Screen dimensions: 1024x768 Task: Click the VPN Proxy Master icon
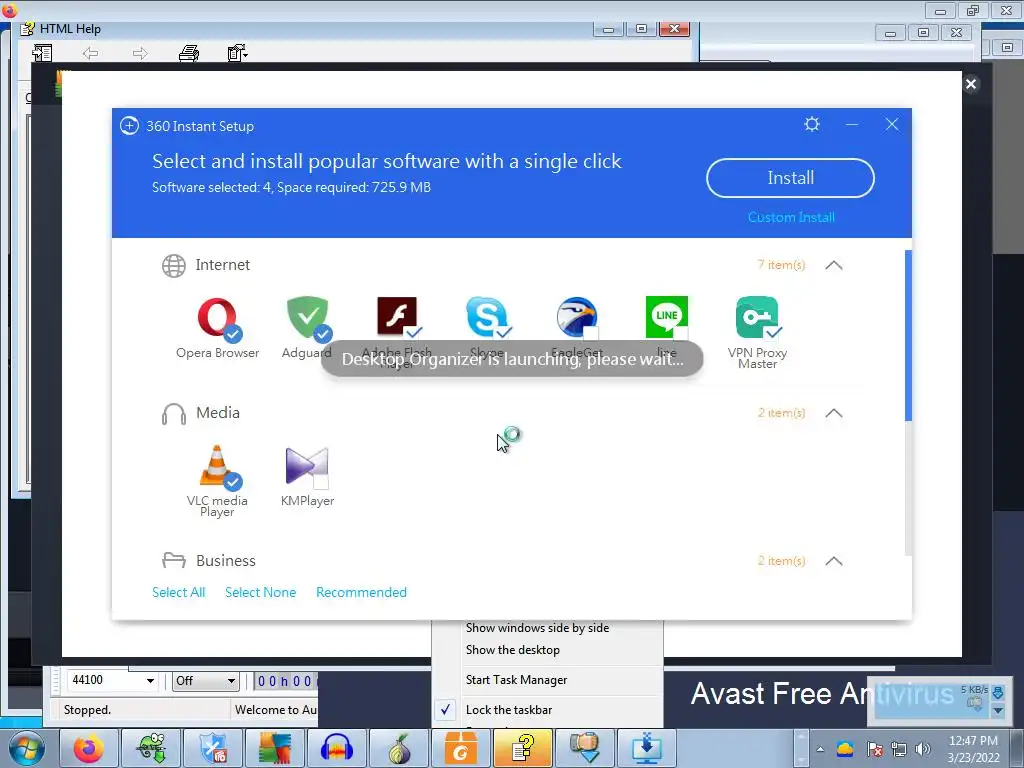[757, 317]
